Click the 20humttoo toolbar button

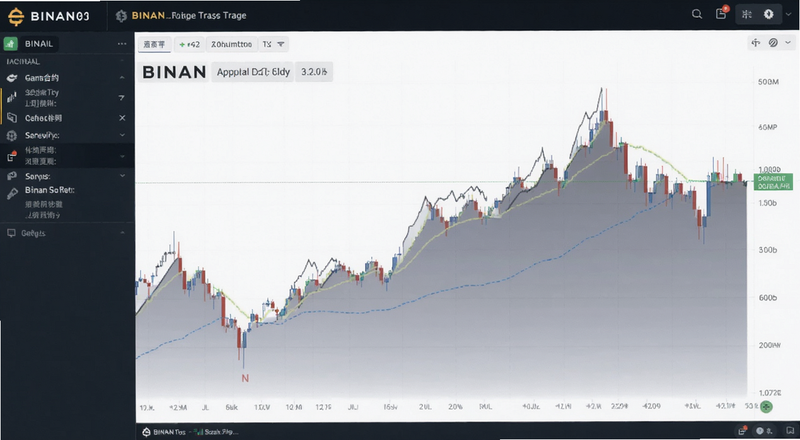coord(231,44)
